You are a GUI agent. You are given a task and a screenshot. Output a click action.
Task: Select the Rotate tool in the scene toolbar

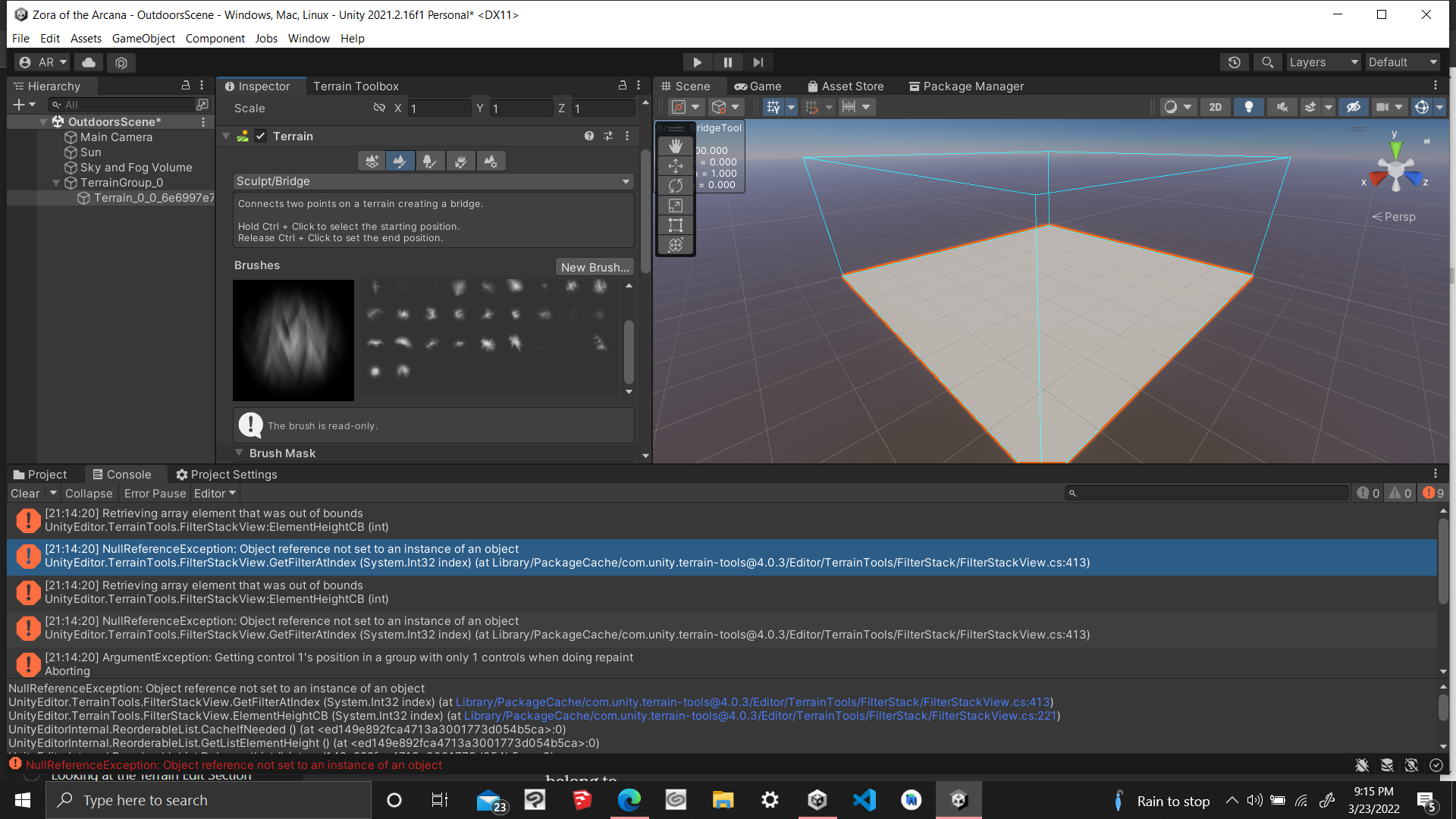pyautogui.click(x=676, y=185)
